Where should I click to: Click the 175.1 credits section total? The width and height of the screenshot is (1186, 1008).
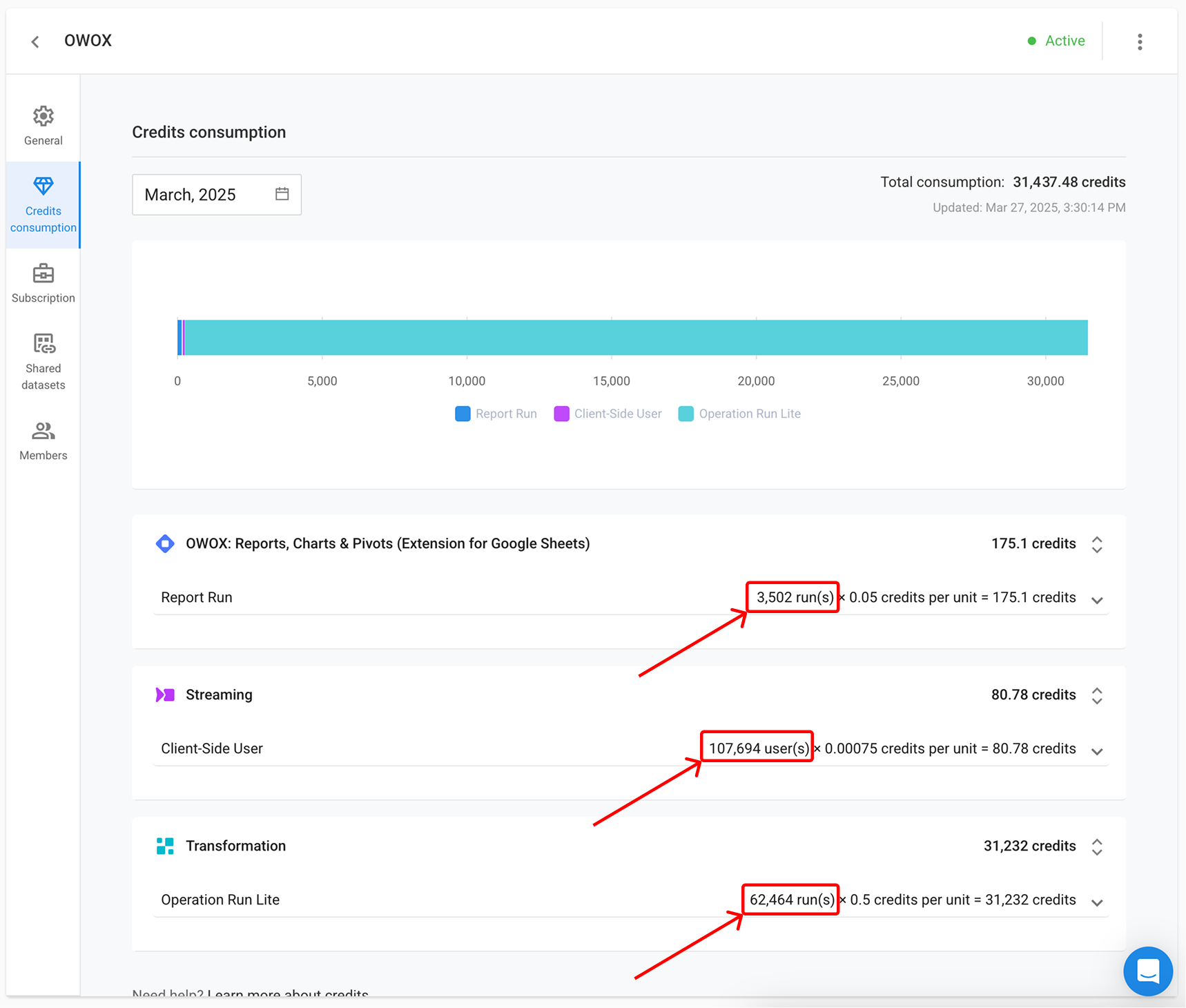(1033, 543)
